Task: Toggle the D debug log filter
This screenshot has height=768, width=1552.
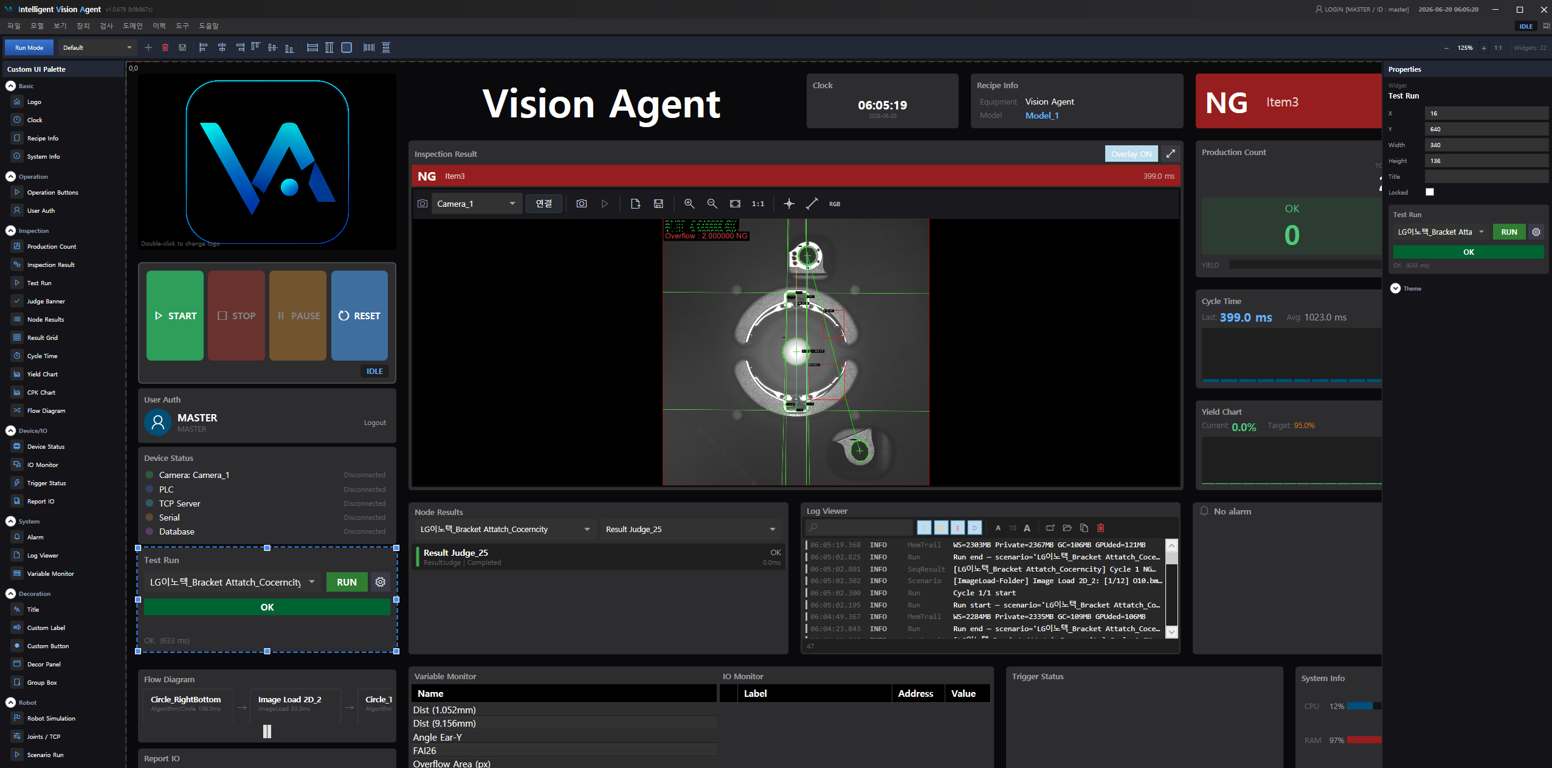Action: click(974, 528)
